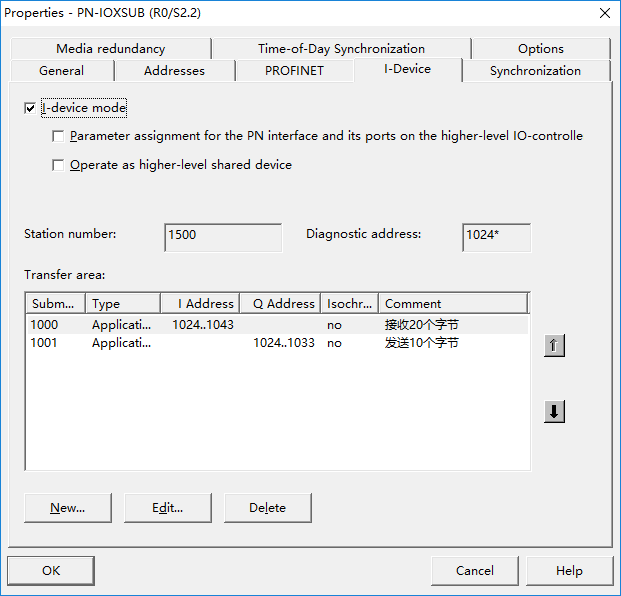This screenshot has width=621, height=596.
Task: Delete the selected transfer area
Action: pos(268,508)
